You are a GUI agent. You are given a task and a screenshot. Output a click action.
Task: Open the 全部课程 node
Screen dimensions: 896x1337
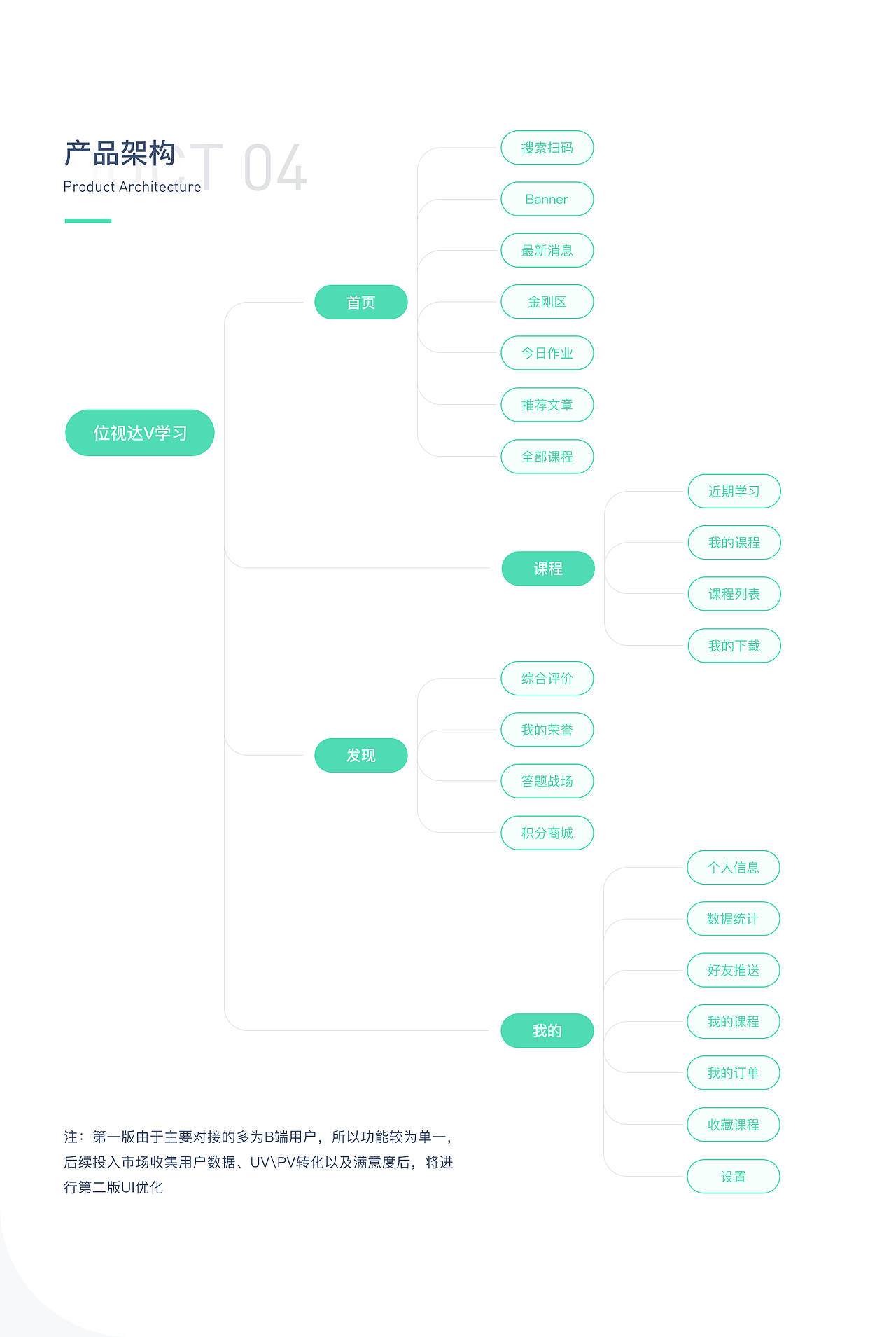[547, 457]
